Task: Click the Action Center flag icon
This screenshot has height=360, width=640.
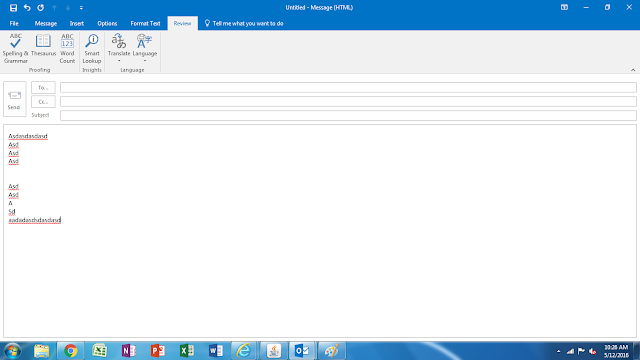Action: [581, 351]
